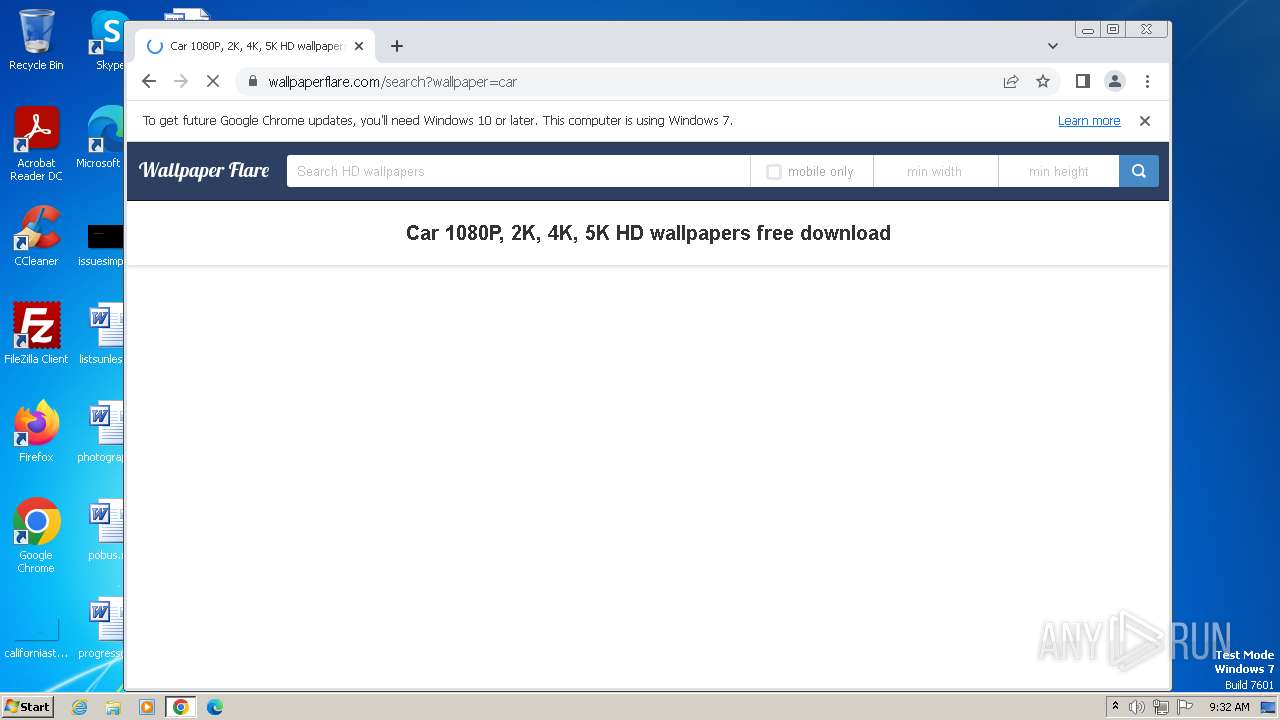
Task: Stop loading the page
Action: click(x=213, y=82)
